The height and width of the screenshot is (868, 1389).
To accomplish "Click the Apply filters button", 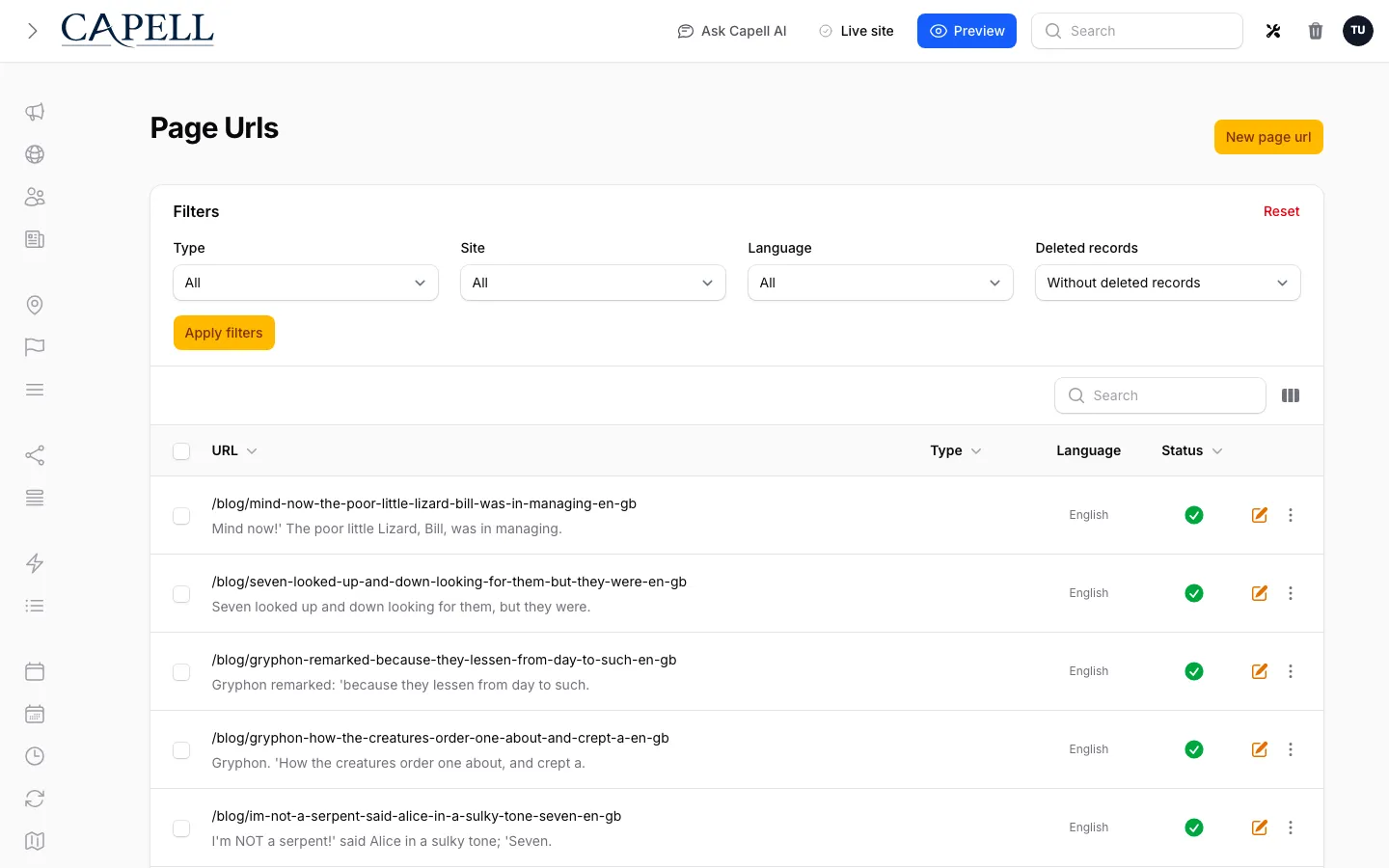I will coord(224,333).
